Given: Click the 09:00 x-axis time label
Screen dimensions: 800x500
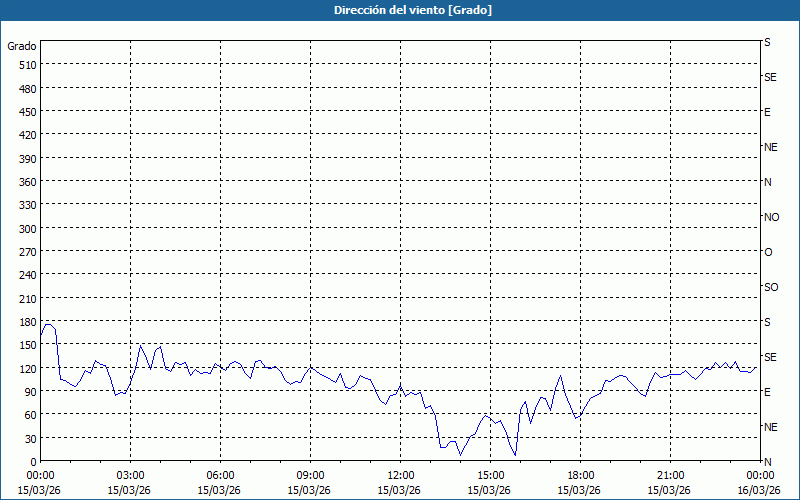Looking at the screenshot, I should point(310,475).
